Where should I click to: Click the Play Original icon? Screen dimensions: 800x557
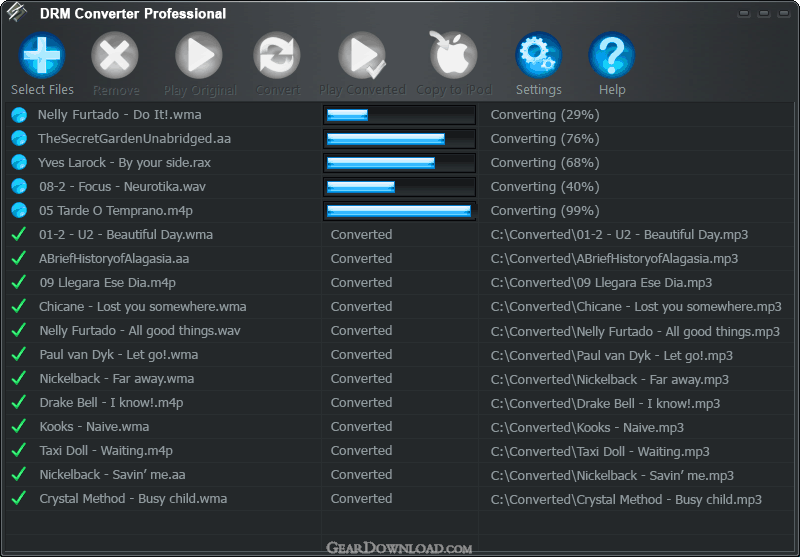[x=199, y=55]
